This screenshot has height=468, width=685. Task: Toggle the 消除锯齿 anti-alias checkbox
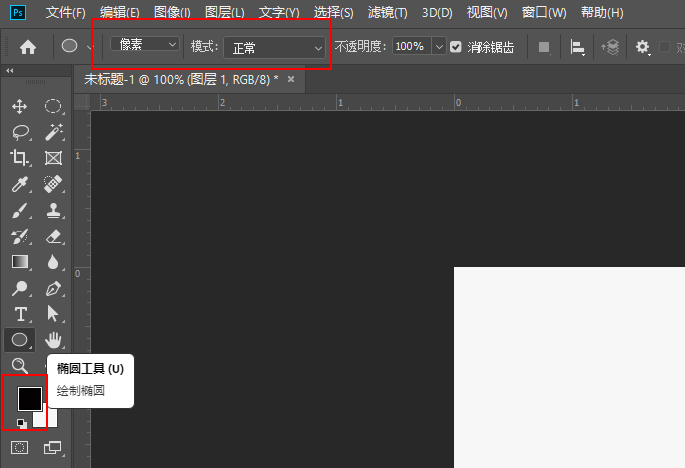456,47
